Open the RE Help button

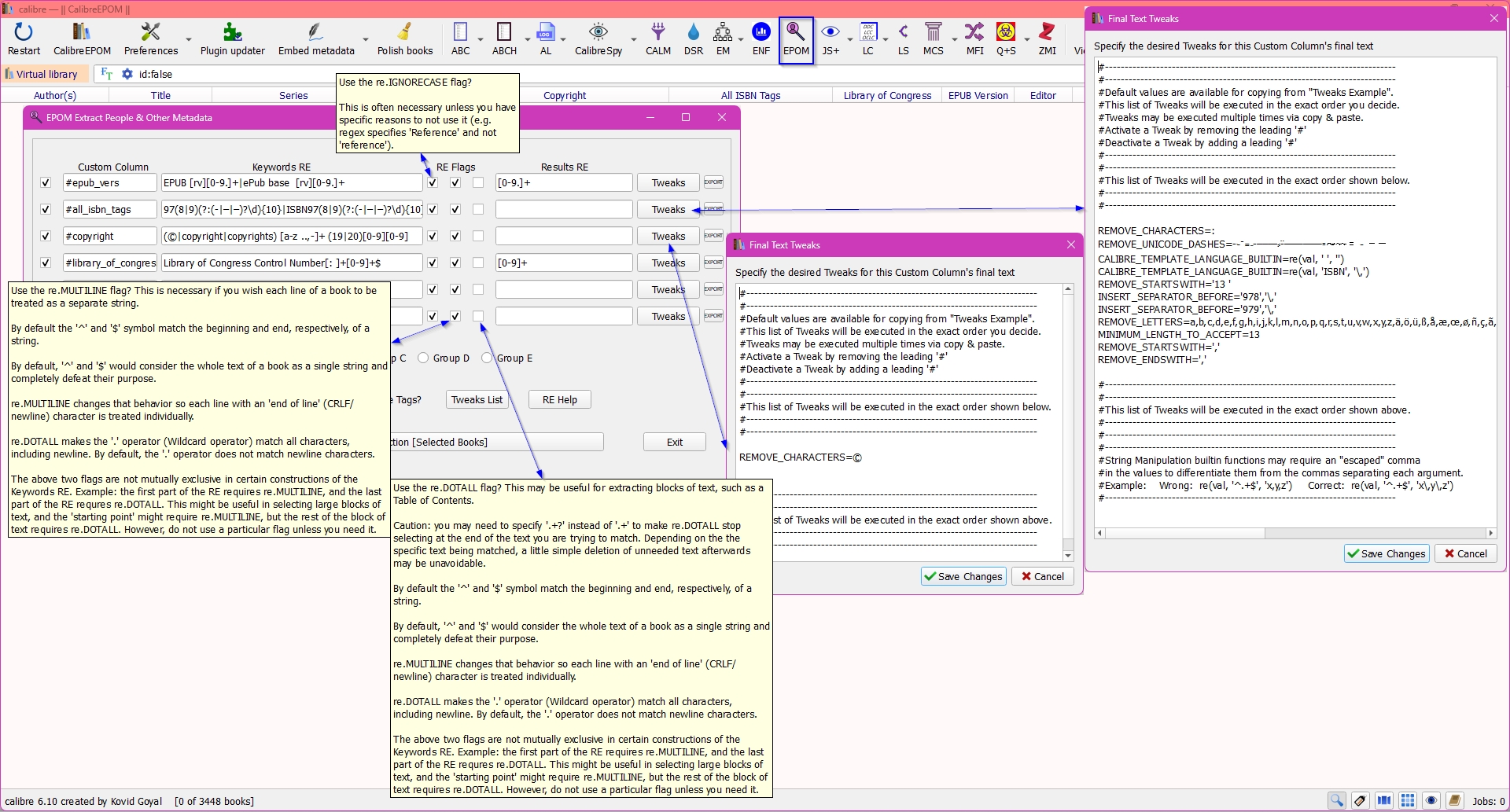pyautogui.click(x=559, y=400)
